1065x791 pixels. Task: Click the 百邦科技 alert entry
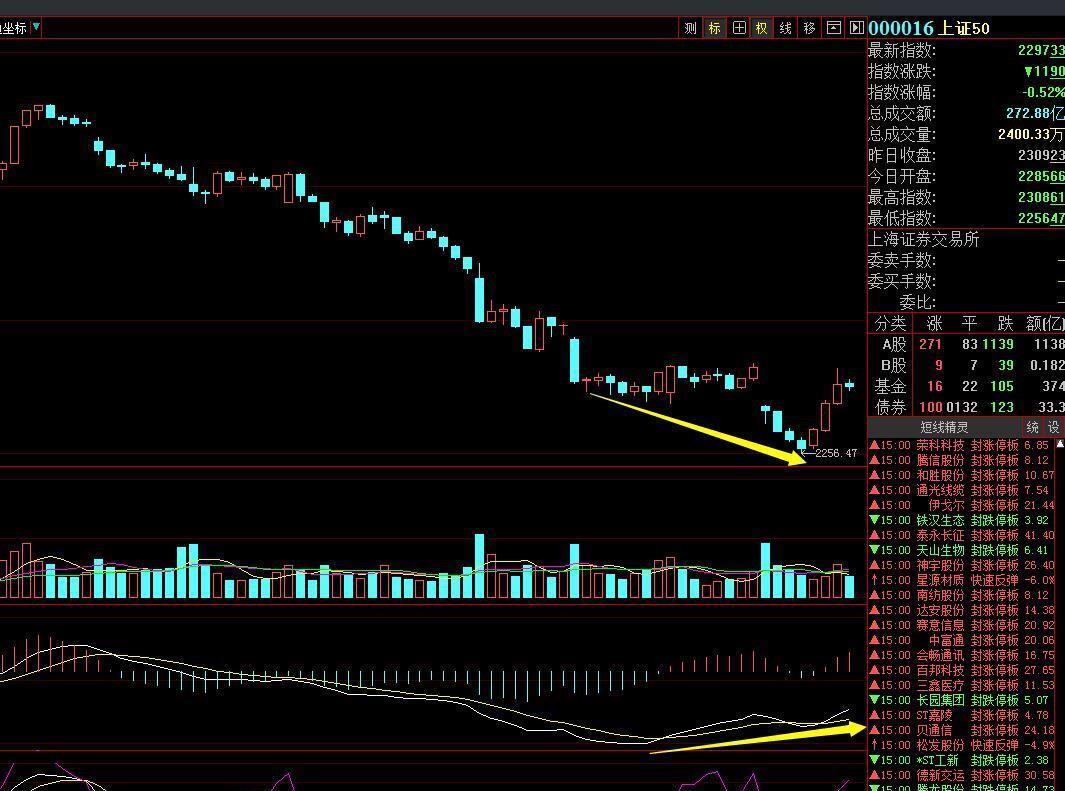pyautogui.click(x=961, y=670)
